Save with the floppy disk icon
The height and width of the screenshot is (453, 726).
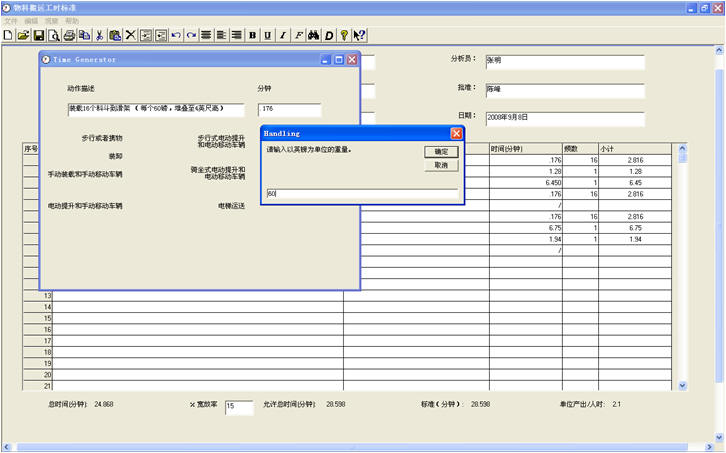39,35
